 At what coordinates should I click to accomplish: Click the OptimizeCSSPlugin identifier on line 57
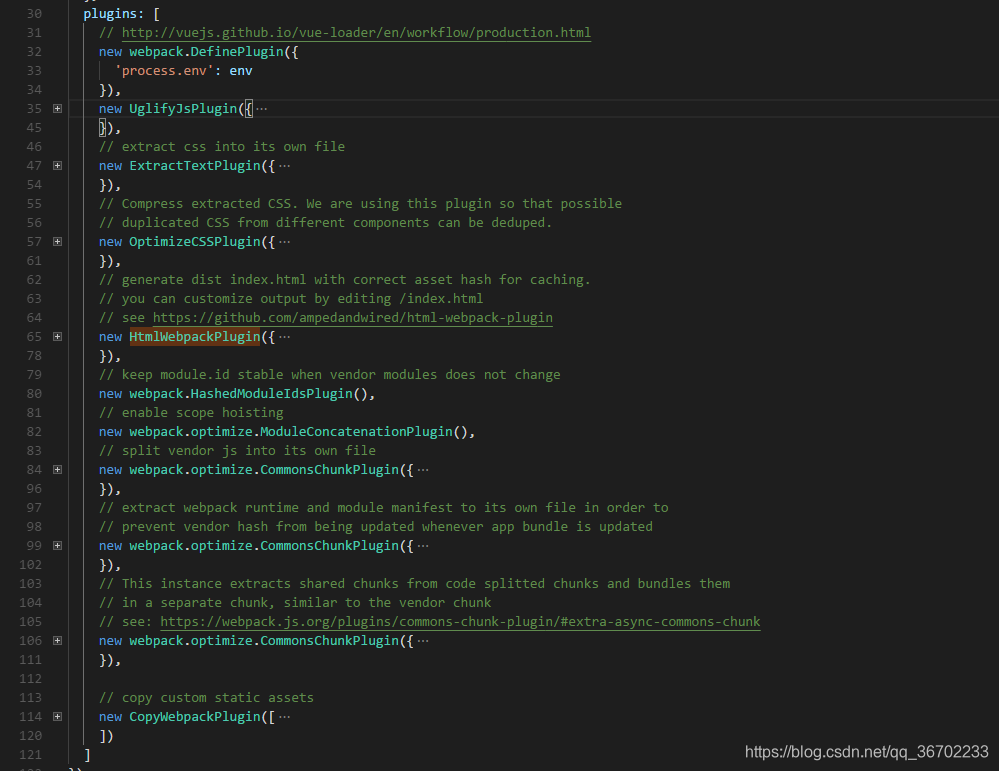coord(195,241)
